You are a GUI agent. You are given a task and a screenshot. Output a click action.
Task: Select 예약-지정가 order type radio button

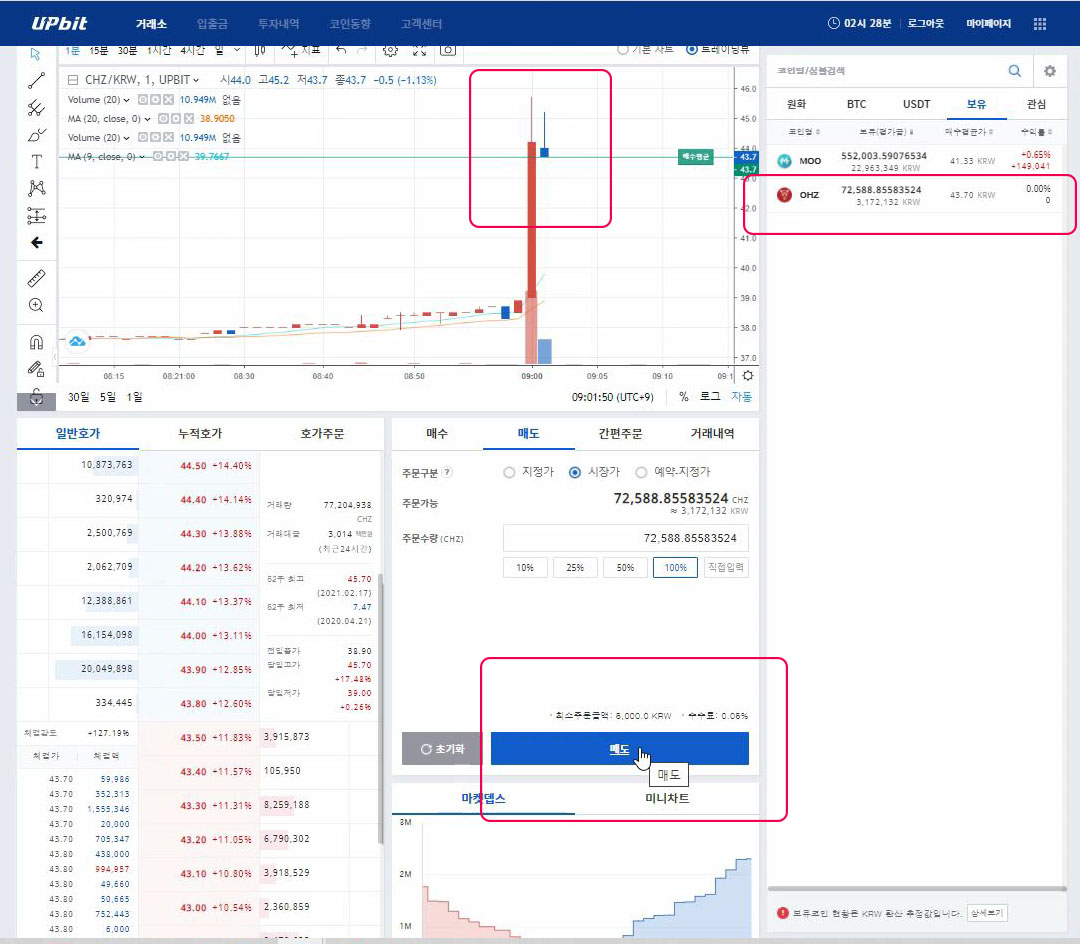[x=642, y=472]
